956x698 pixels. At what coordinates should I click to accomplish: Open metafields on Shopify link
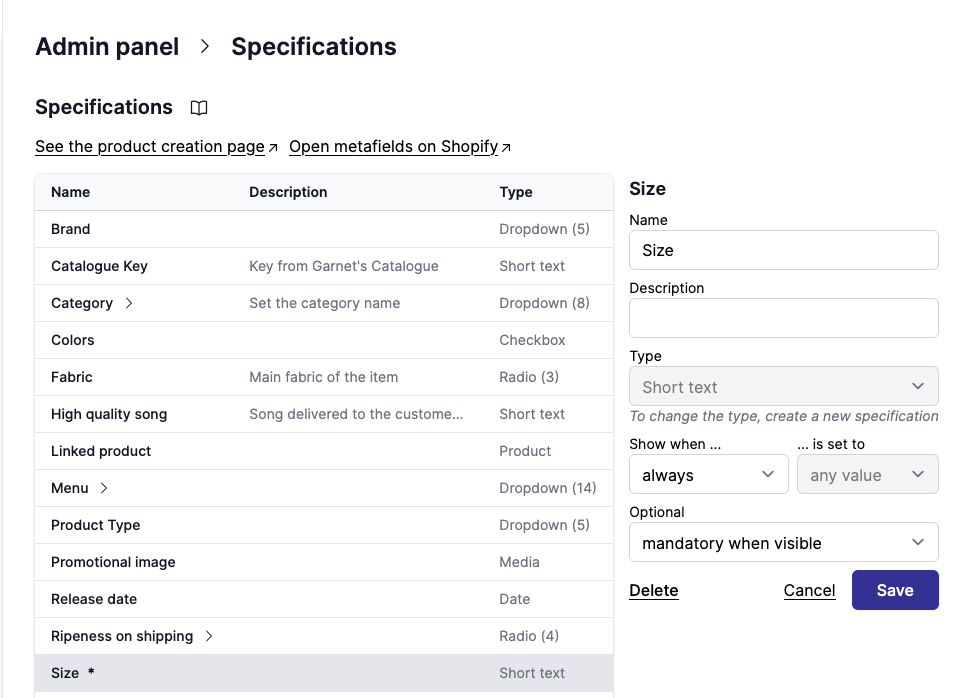coord(394,147)
